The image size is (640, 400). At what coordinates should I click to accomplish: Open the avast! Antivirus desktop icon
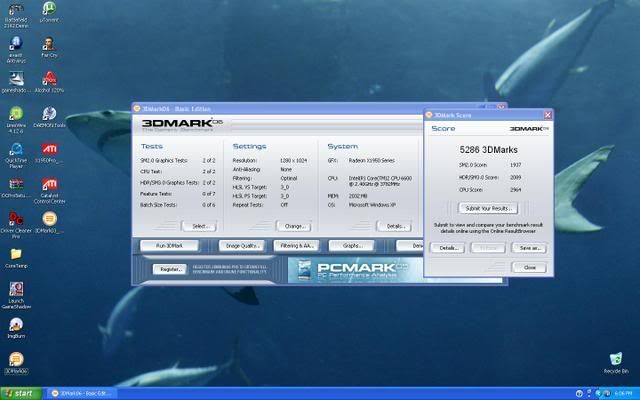point(16,50)
